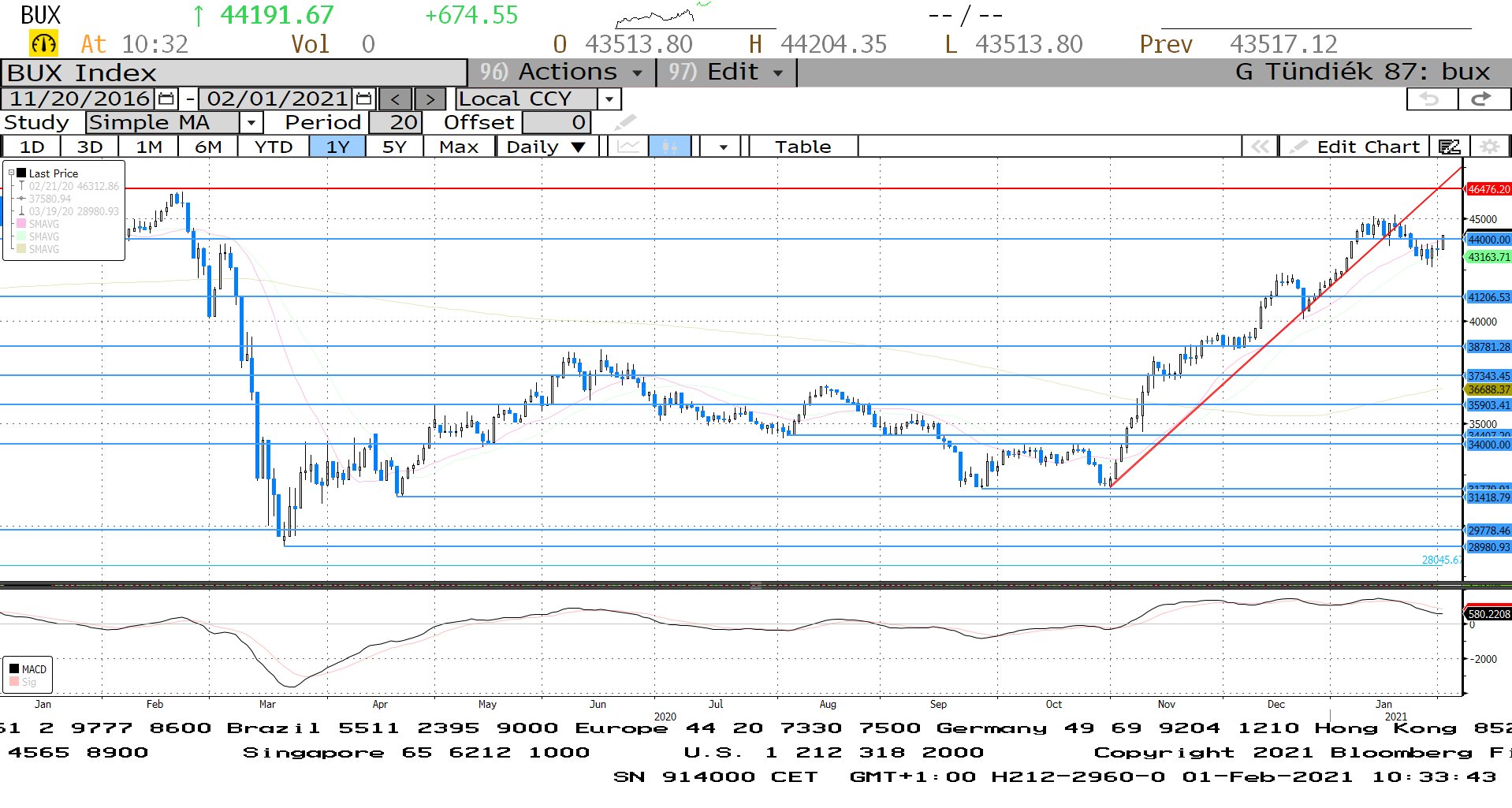Open the 96) Actions menu
This screenshot has height=808, width=1512.
pyautogui.click(x=562, y=73)
